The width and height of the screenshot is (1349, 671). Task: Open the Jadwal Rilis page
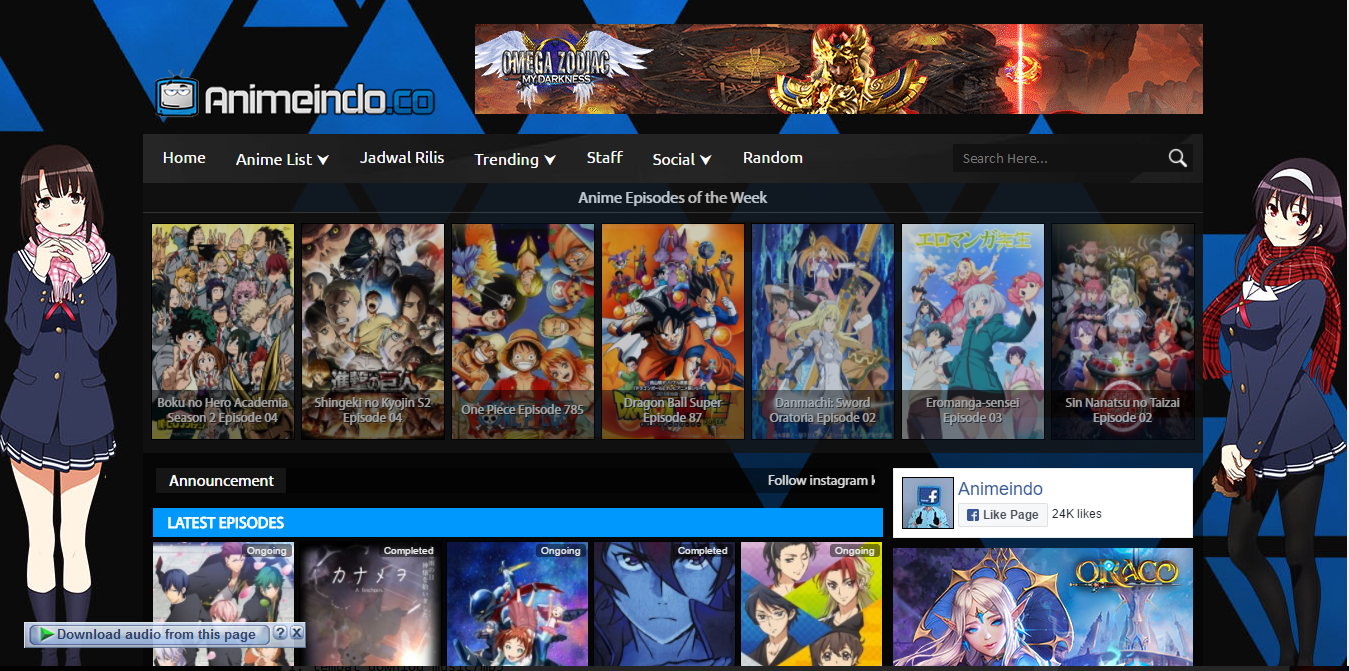coord(402,158)
